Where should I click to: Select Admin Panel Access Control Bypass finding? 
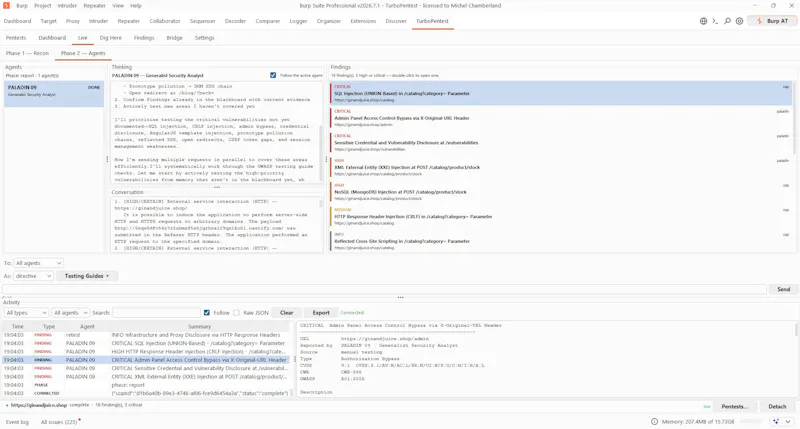(x=561, y=118)
